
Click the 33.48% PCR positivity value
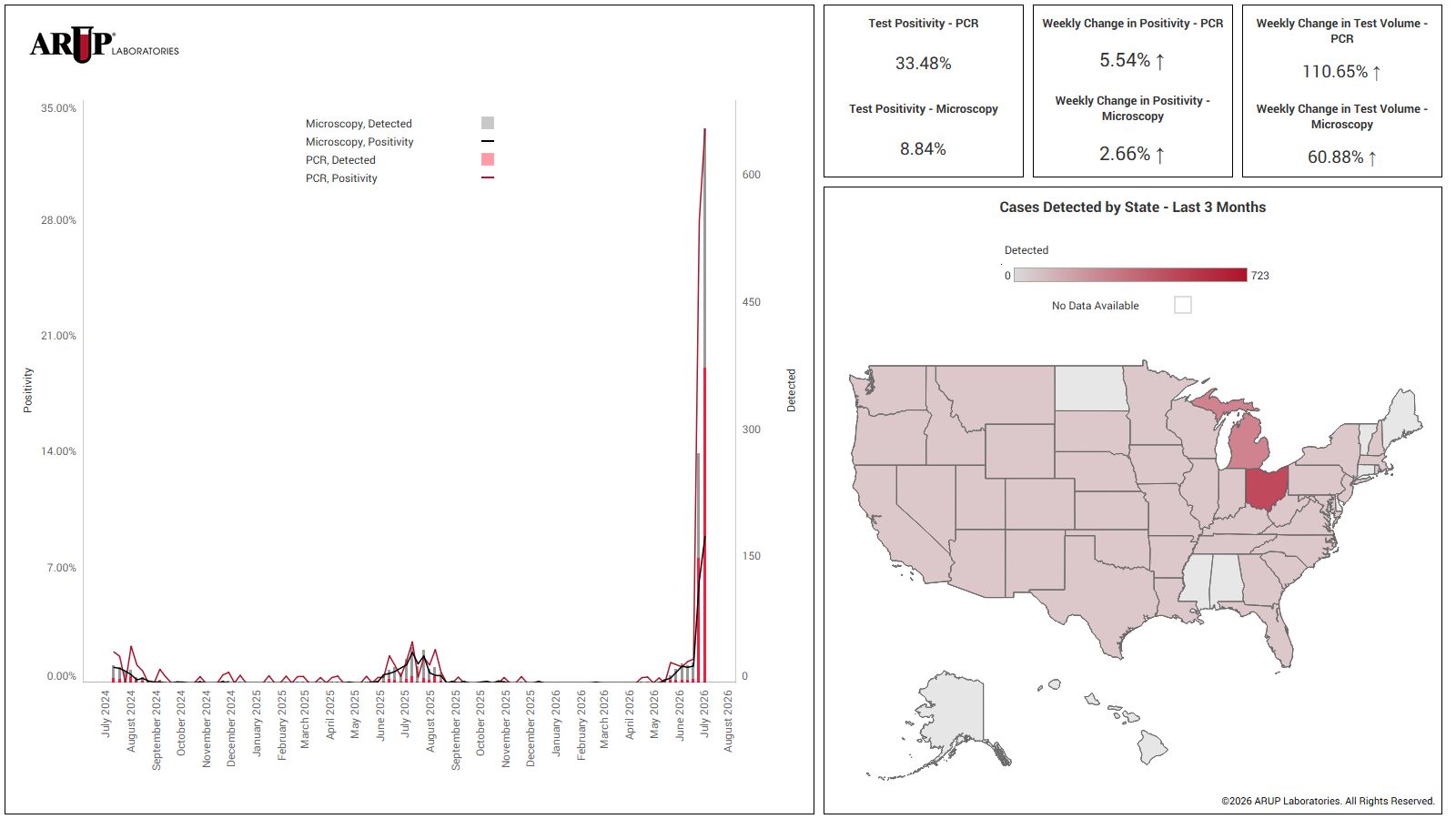(x=923, y=64)
